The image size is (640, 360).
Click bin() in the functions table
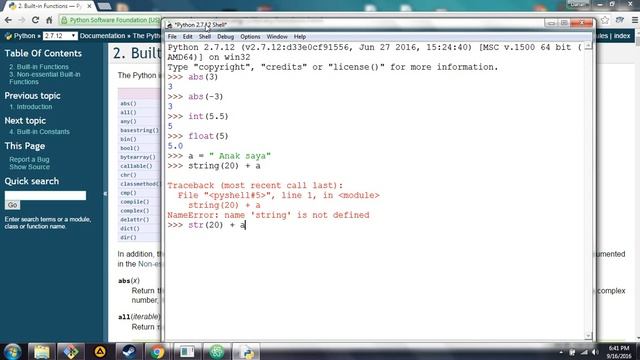(x=128, y=139)
